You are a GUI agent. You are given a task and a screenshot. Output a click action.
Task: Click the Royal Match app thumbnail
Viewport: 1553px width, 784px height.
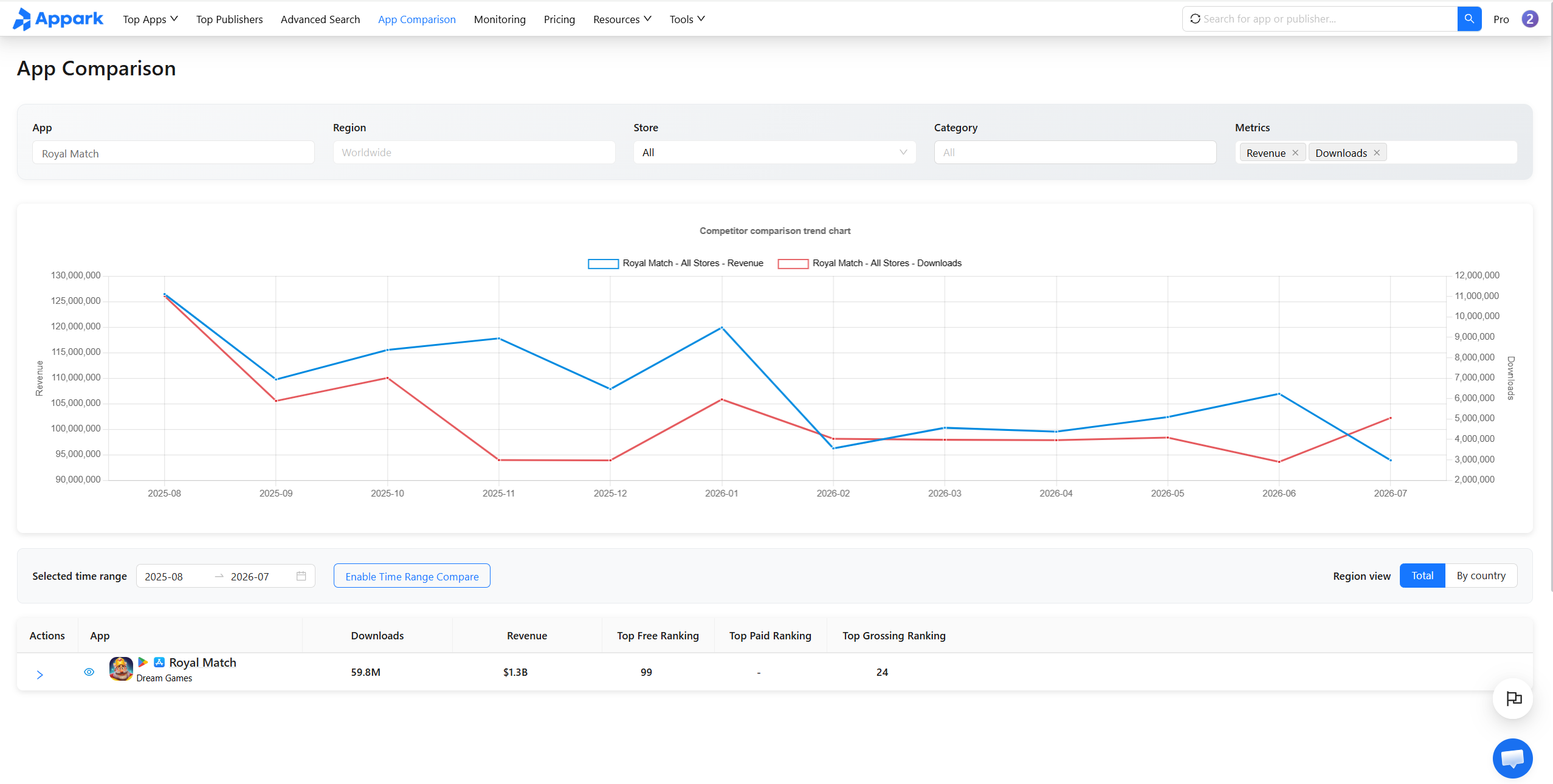121,669
